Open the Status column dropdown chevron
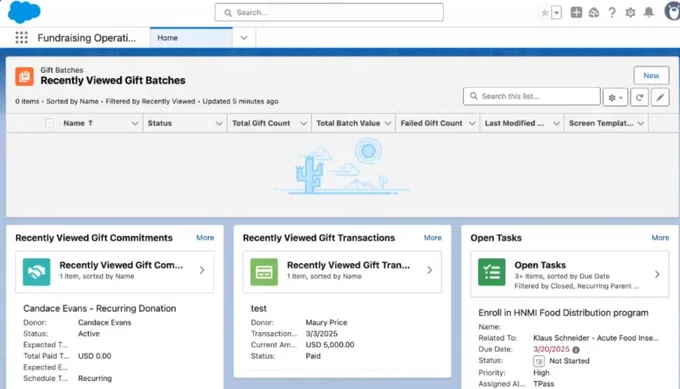The width and height of the screenshot is (680, 389). click(x=219, y=124)
